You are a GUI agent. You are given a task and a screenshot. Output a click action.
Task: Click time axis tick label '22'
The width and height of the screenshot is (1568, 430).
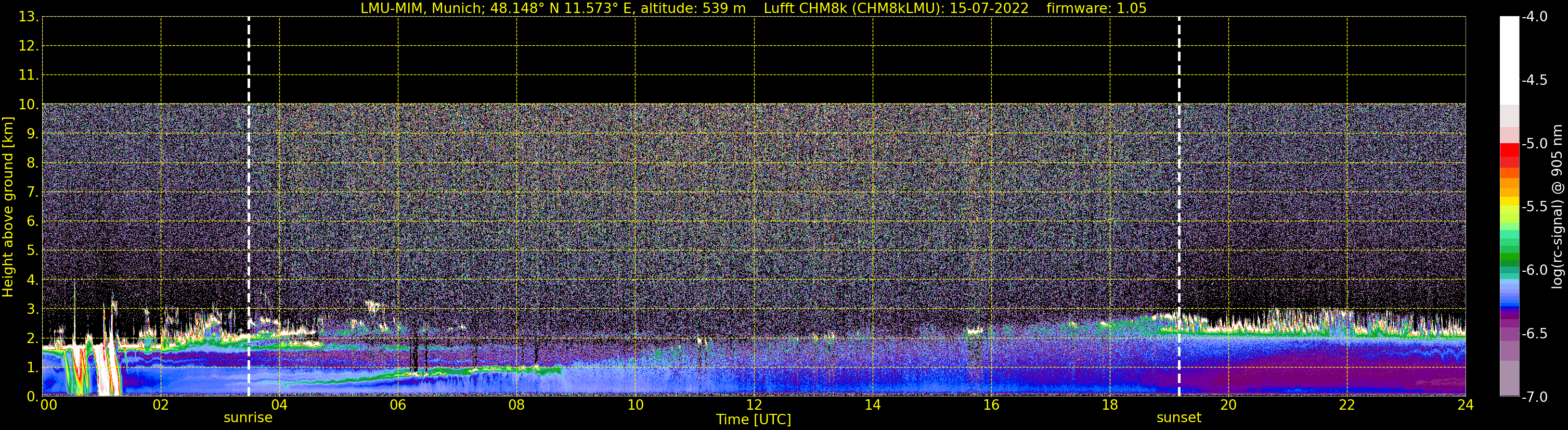[1347, 405]
